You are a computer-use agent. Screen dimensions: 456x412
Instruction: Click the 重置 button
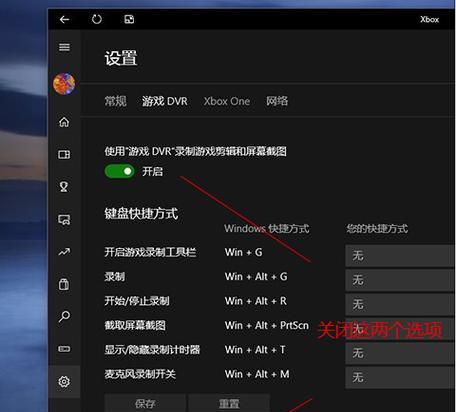(x=229, y=403)
